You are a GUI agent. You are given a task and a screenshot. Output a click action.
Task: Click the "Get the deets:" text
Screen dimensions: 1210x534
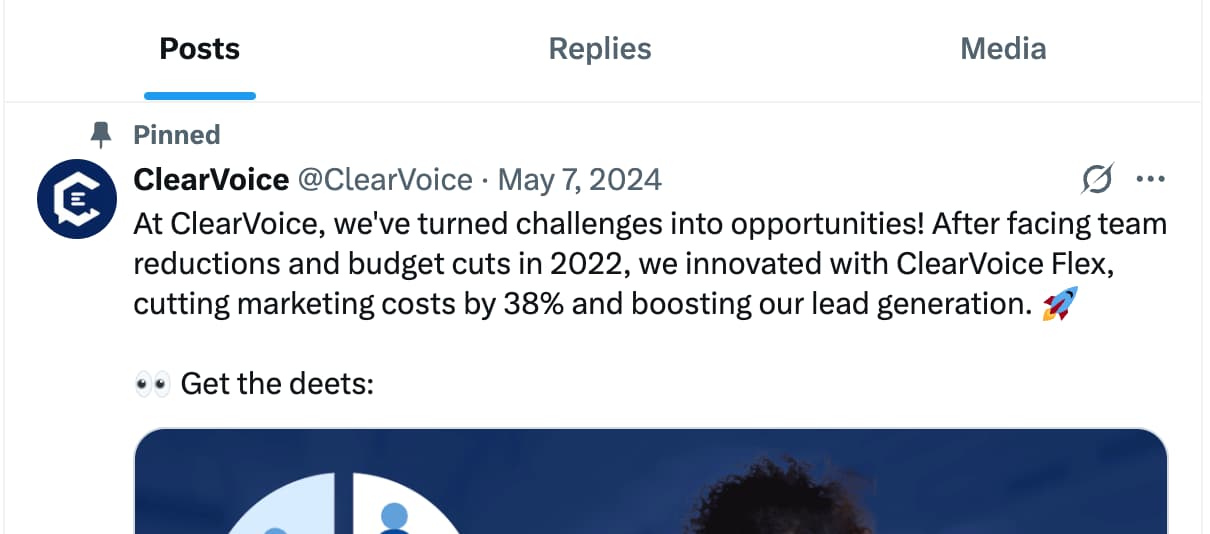coord(277,384)
